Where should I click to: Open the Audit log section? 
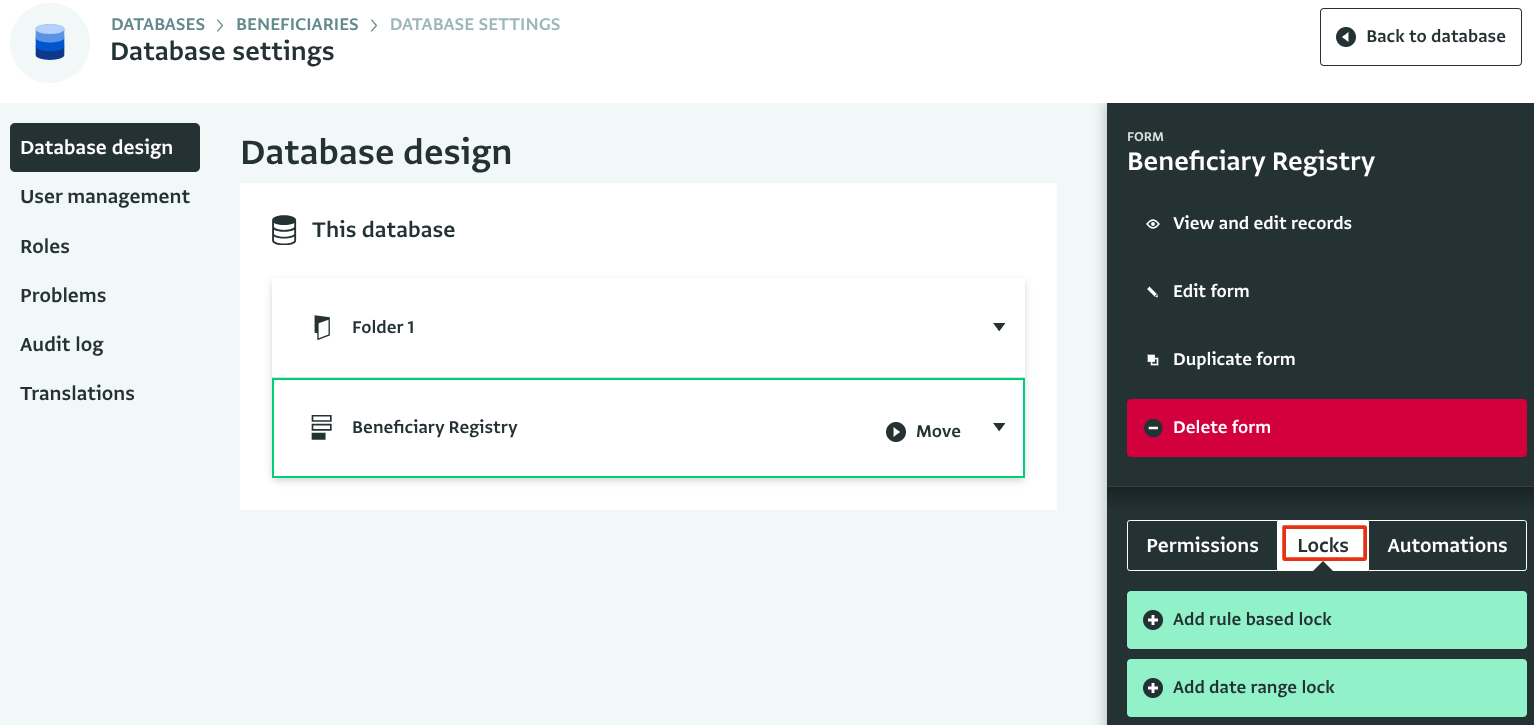[x=62, y=344]
